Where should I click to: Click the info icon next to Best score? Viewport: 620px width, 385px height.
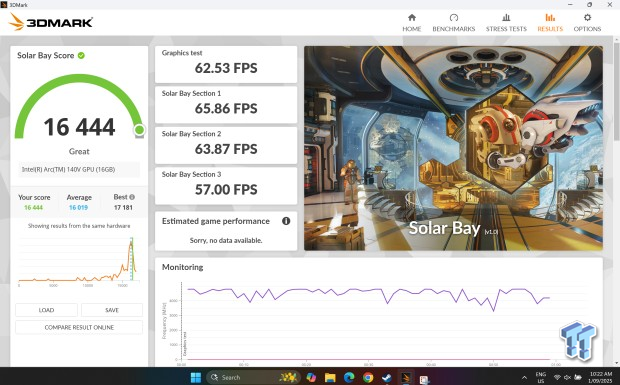click(132, 197)
